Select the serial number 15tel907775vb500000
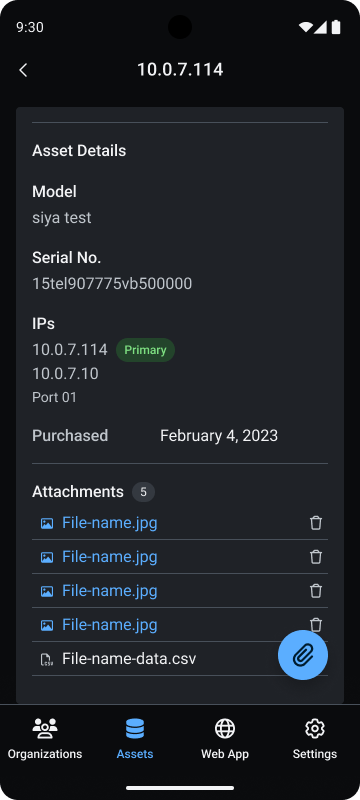 point(112,284)
